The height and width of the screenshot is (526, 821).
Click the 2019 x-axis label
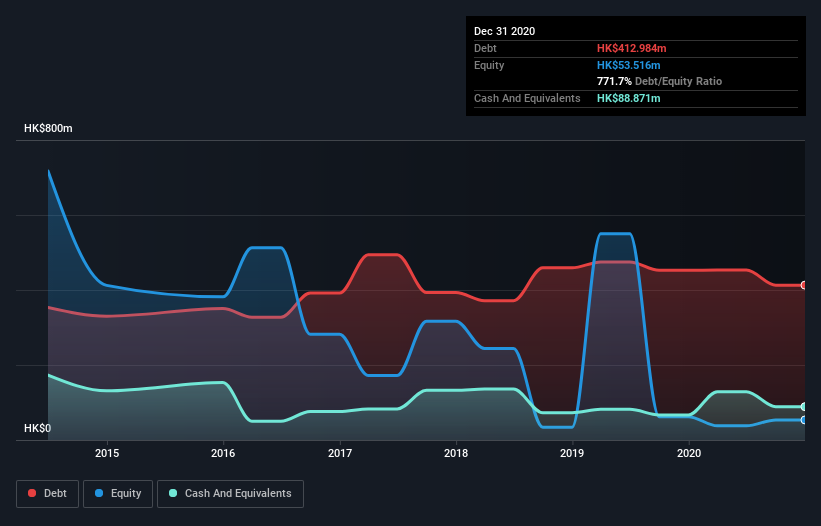pos(572,453)
